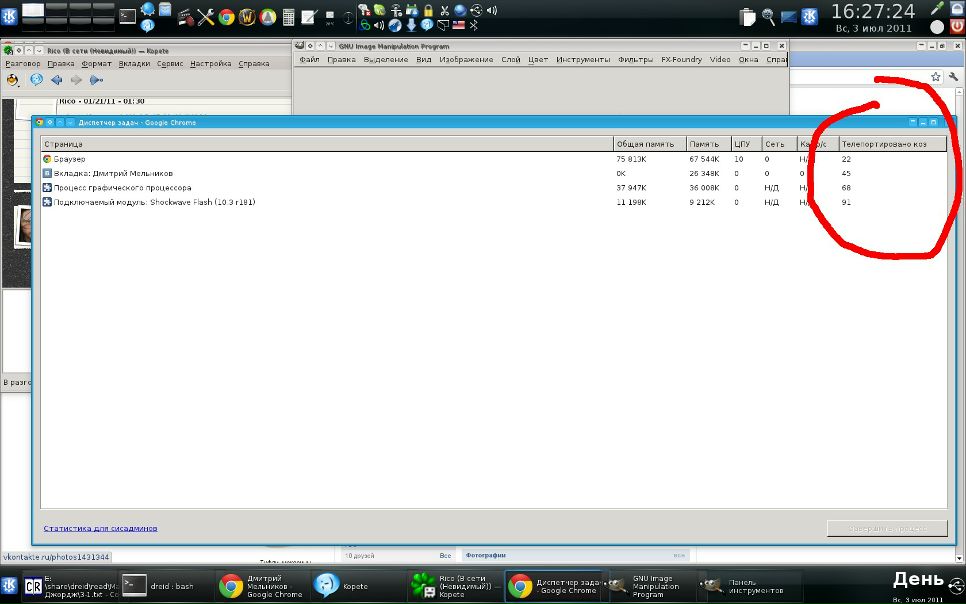Screen dimensions: 966x604
Task: Click the terminal icon in top panel
Action: tap(127, 16)
